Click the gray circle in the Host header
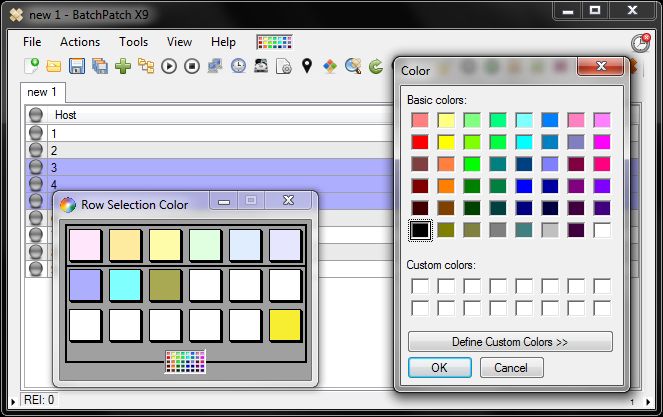Viewport: 663px width, 417px height. (x=36, y=115)
